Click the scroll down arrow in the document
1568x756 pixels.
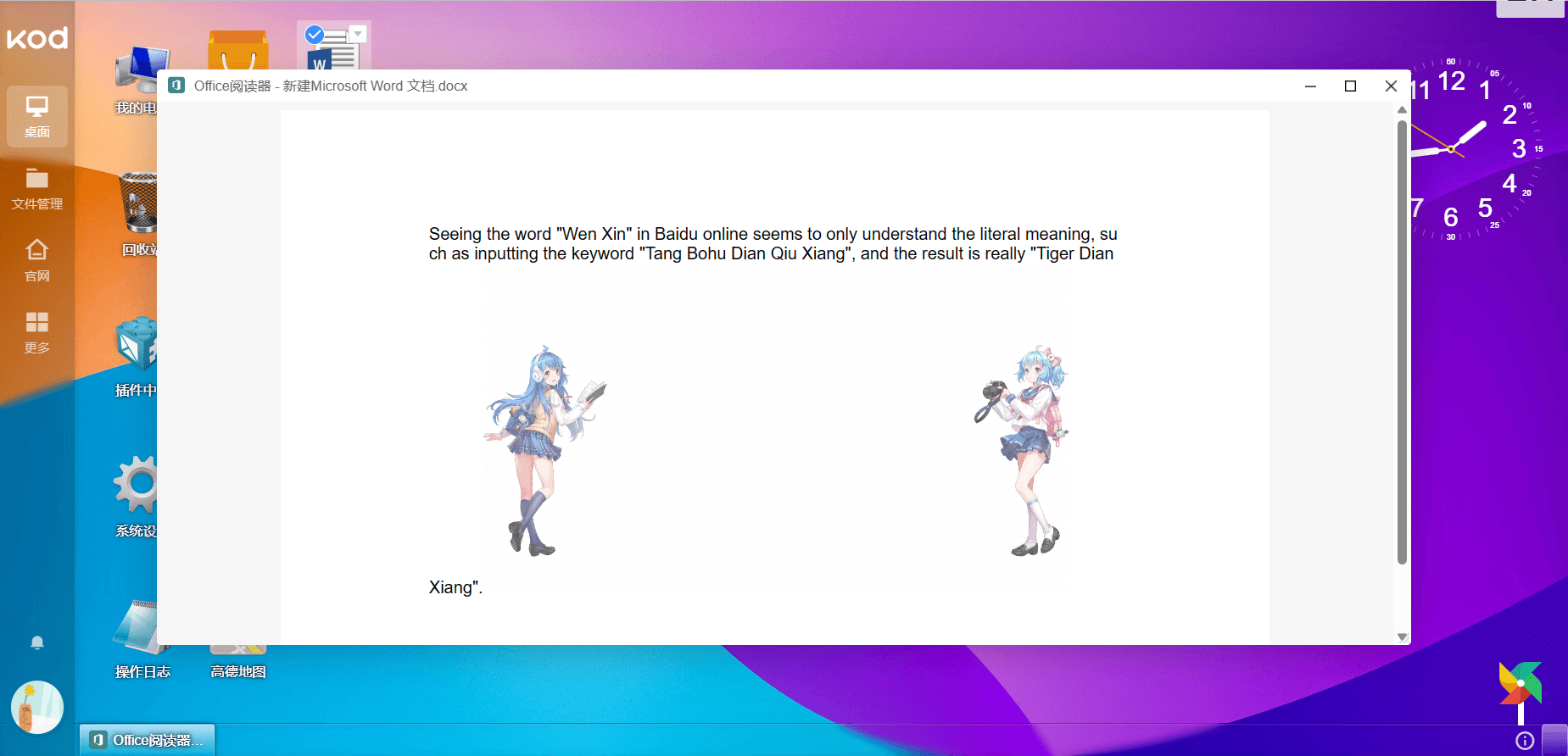(x=1402, y=637)
